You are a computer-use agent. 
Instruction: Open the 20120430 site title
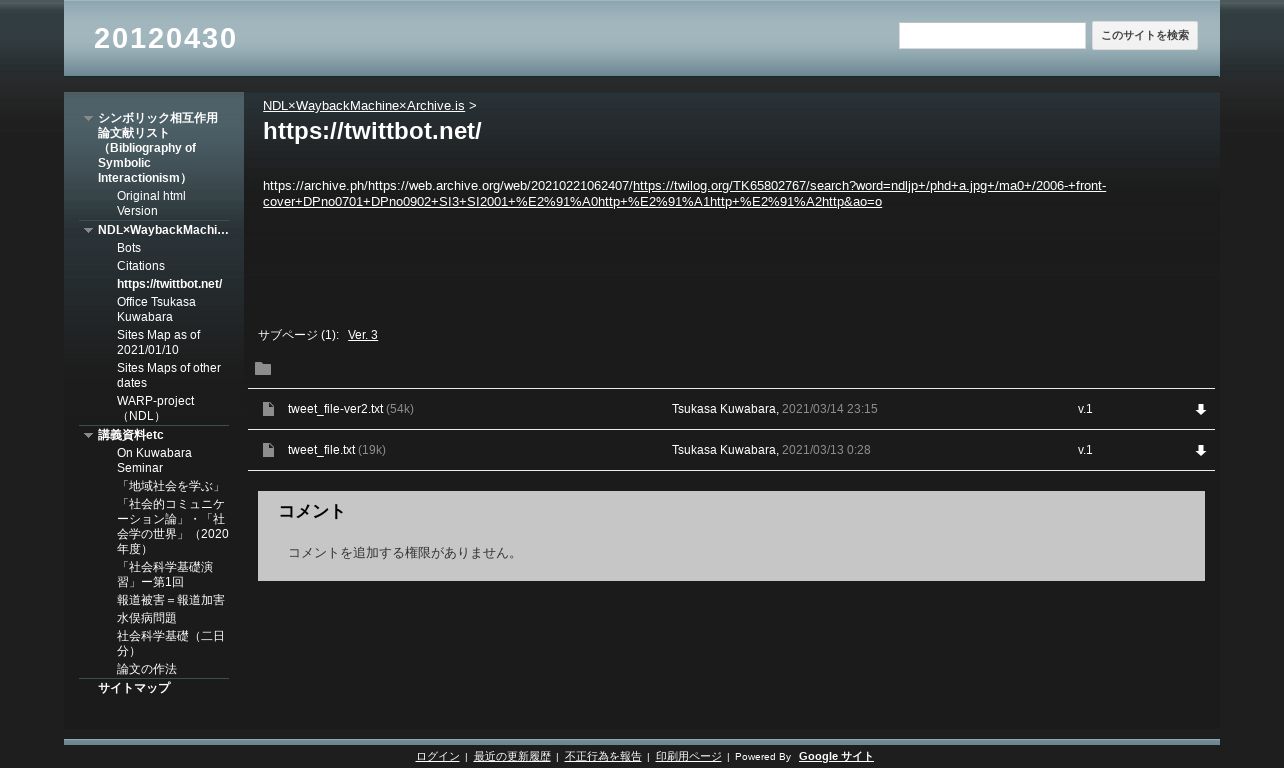click(x=165, y=38)
